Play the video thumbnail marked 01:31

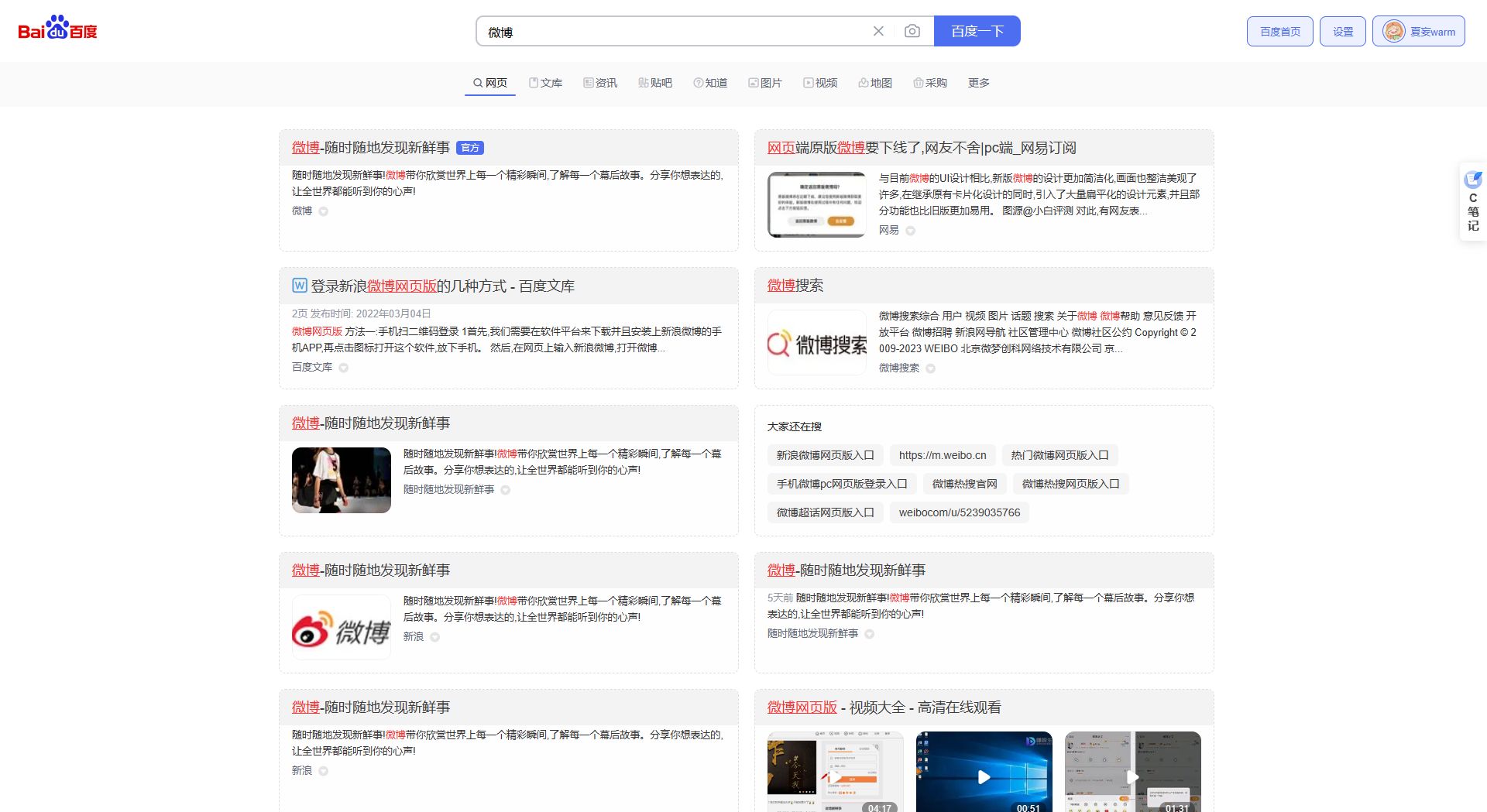[1132, 772]
